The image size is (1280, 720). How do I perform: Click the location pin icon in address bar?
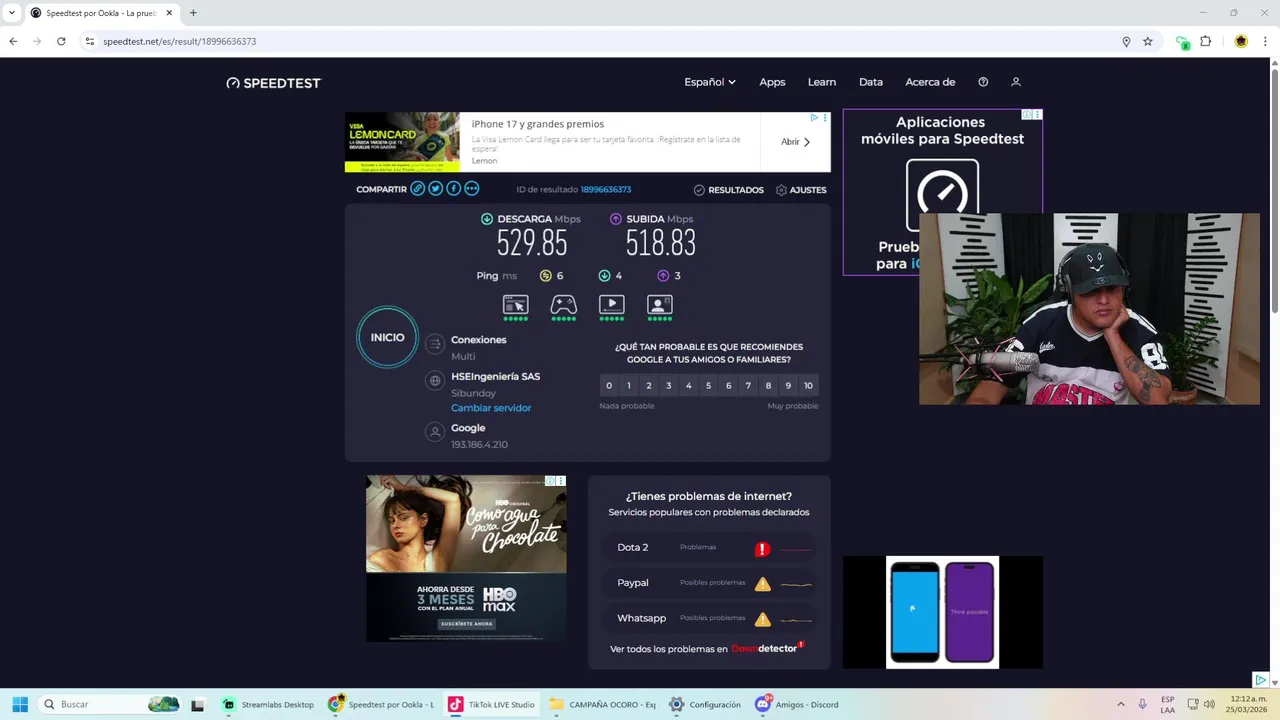click(1126, 42)
